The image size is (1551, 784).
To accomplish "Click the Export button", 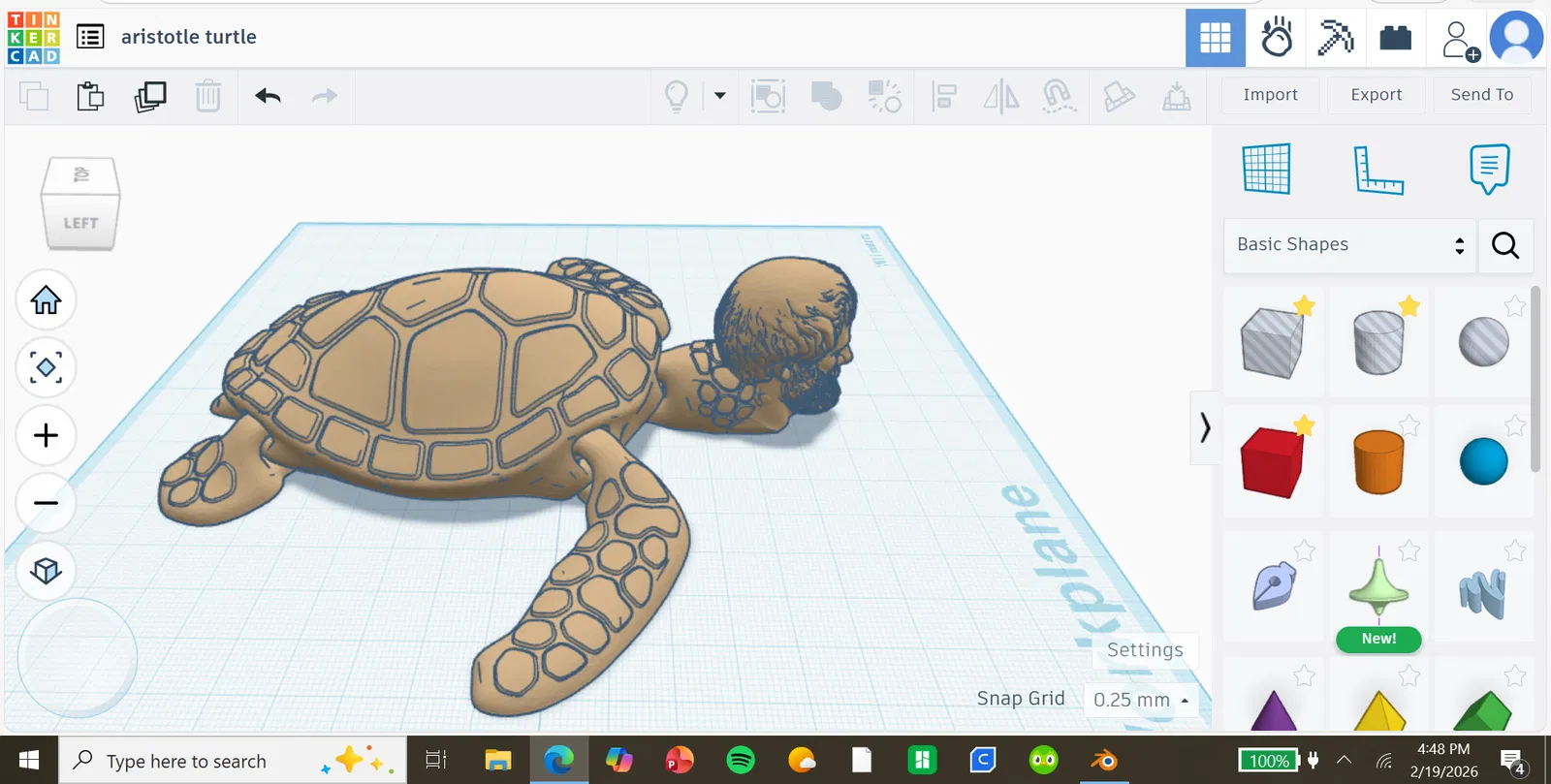I will coord(1376,95).
